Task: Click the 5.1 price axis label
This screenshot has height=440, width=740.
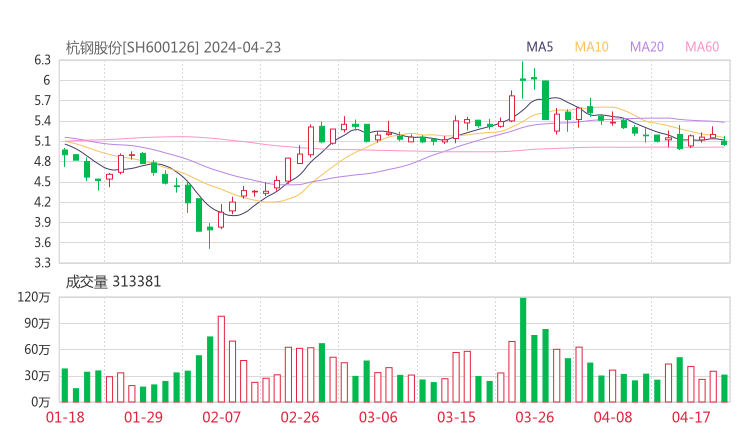Action: (42, 141)
